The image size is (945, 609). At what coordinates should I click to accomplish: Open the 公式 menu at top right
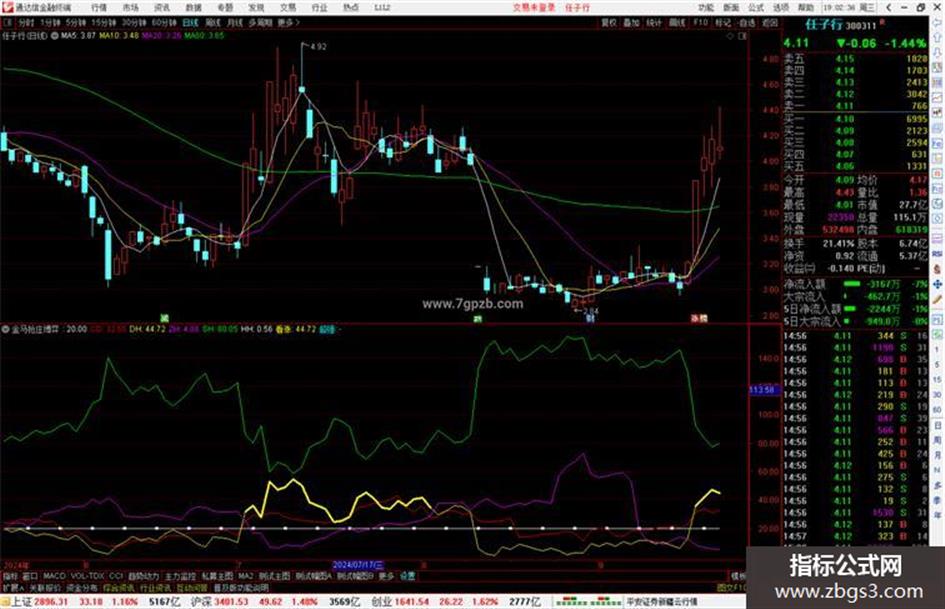click(756, 7)
